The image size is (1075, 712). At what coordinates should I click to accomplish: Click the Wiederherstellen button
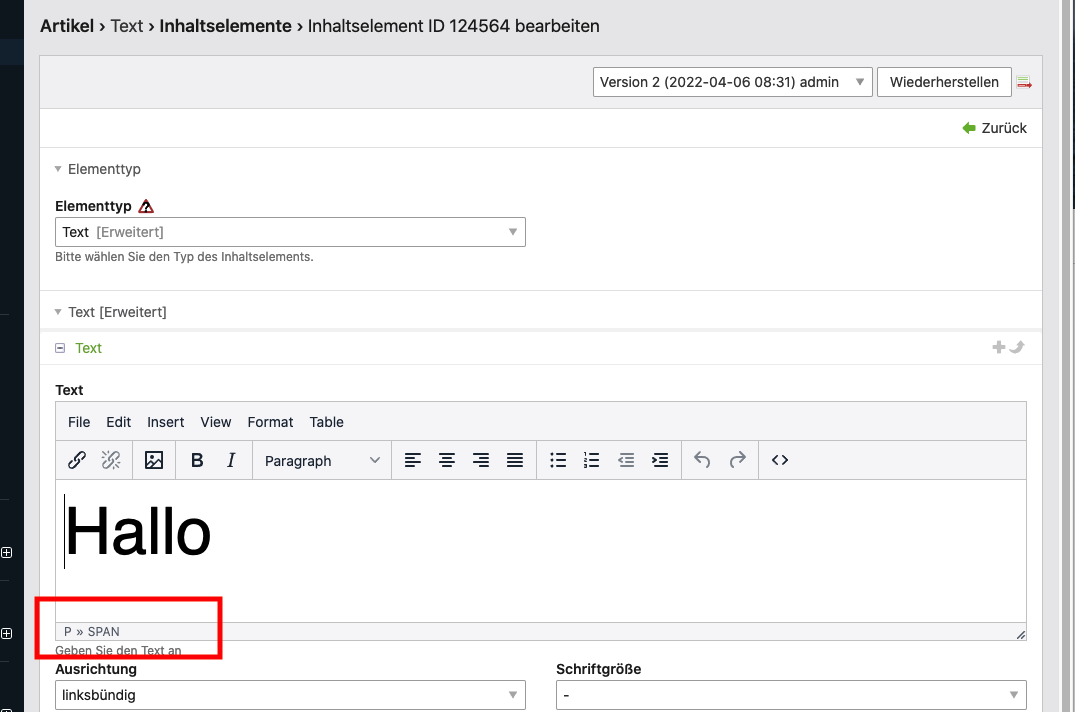point(944,82)
